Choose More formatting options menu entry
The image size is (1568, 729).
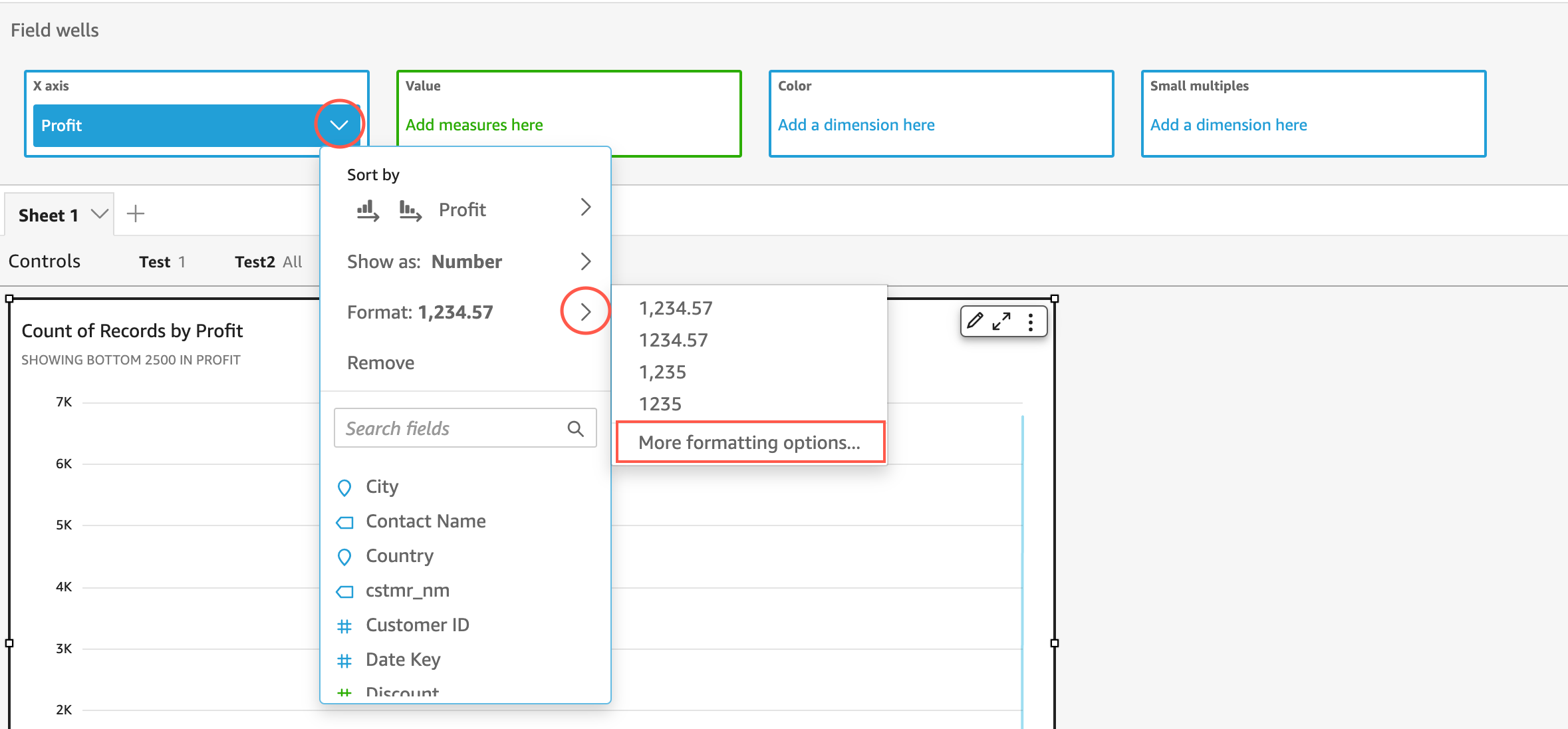coord(749,442)
